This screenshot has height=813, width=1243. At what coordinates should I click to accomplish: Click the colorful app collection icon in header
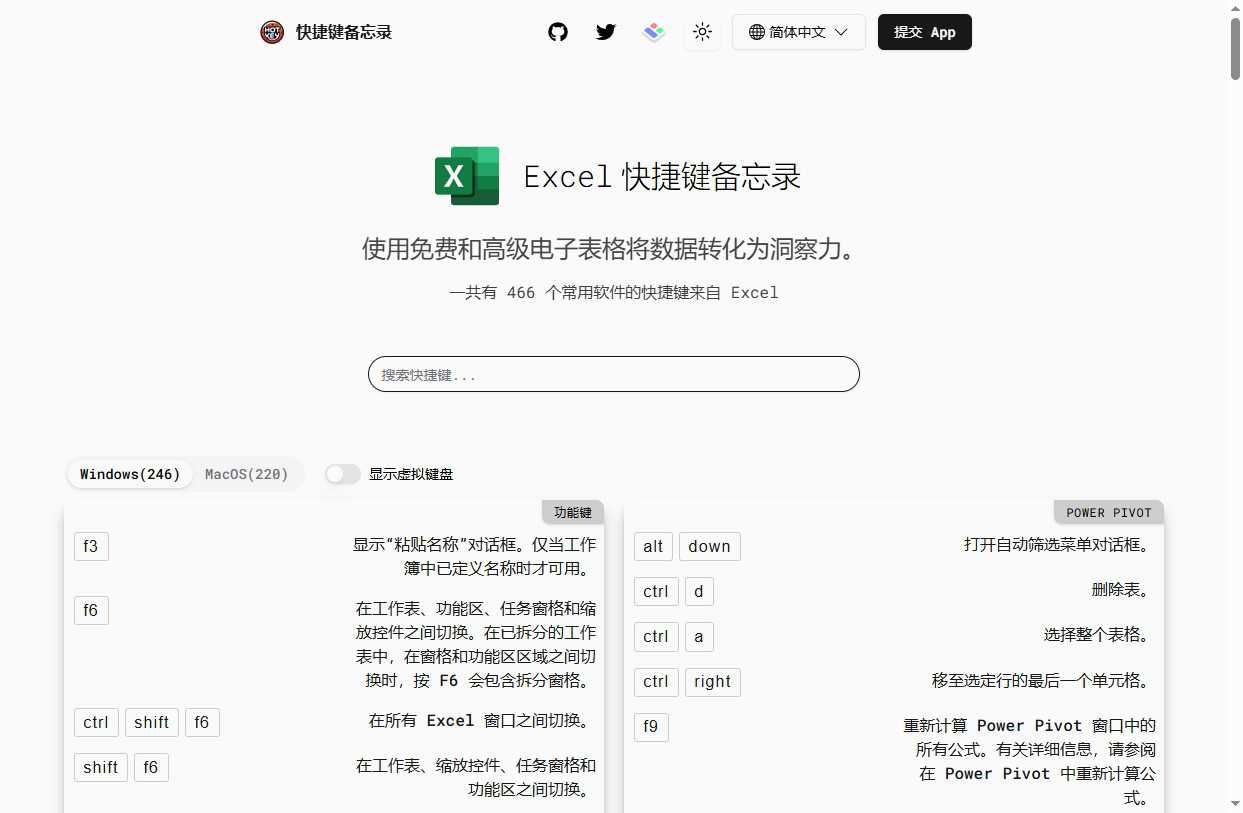(653, 32)
